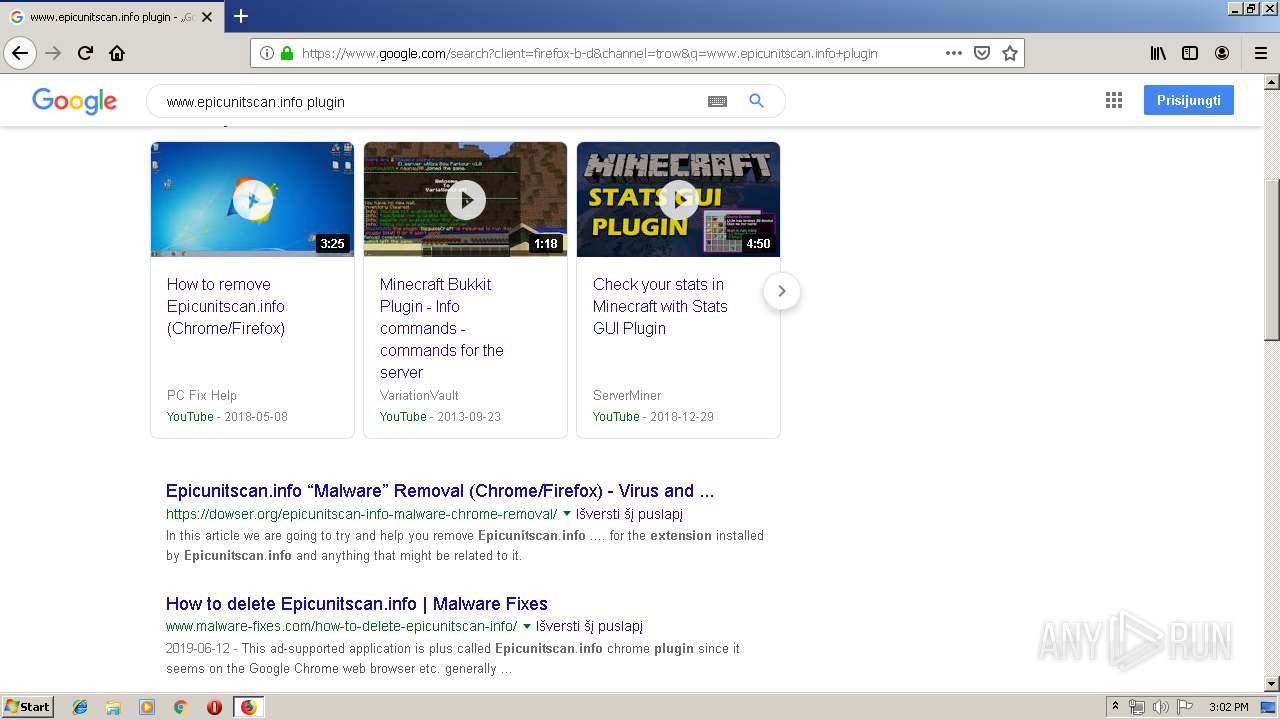Image resolution: width=1280 pixels, height=720 pixels.
Task: Launch Chrome from taskbar
Action: click(x=180, y=707)
